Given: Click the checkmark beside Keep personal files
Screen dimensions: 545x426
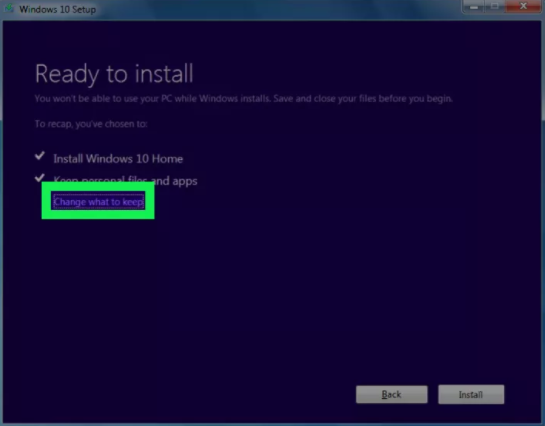Looking at the screenshot, I should tap(40, 178).
